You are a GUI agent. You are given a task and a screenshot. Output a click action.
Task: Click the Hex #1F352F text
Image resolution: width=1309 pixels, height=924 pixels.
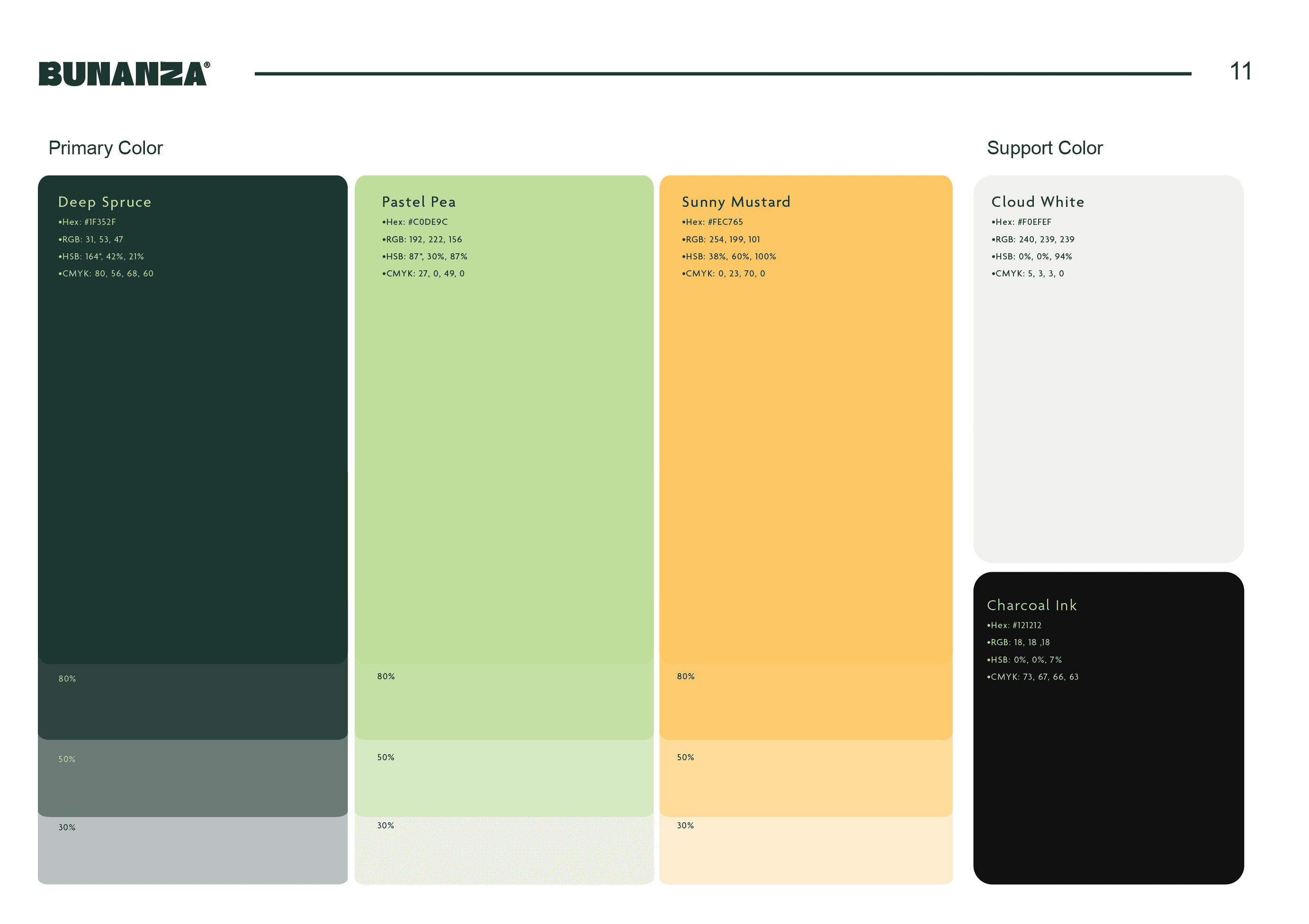point(87,222)
